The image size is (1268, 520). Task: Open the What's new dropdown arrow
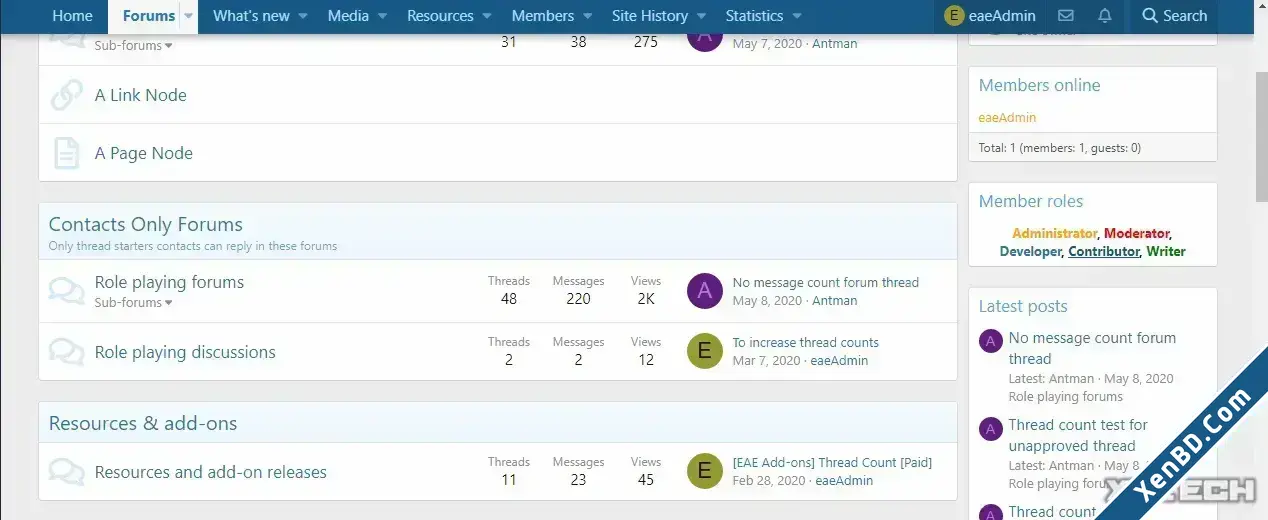tap(303, 16)
